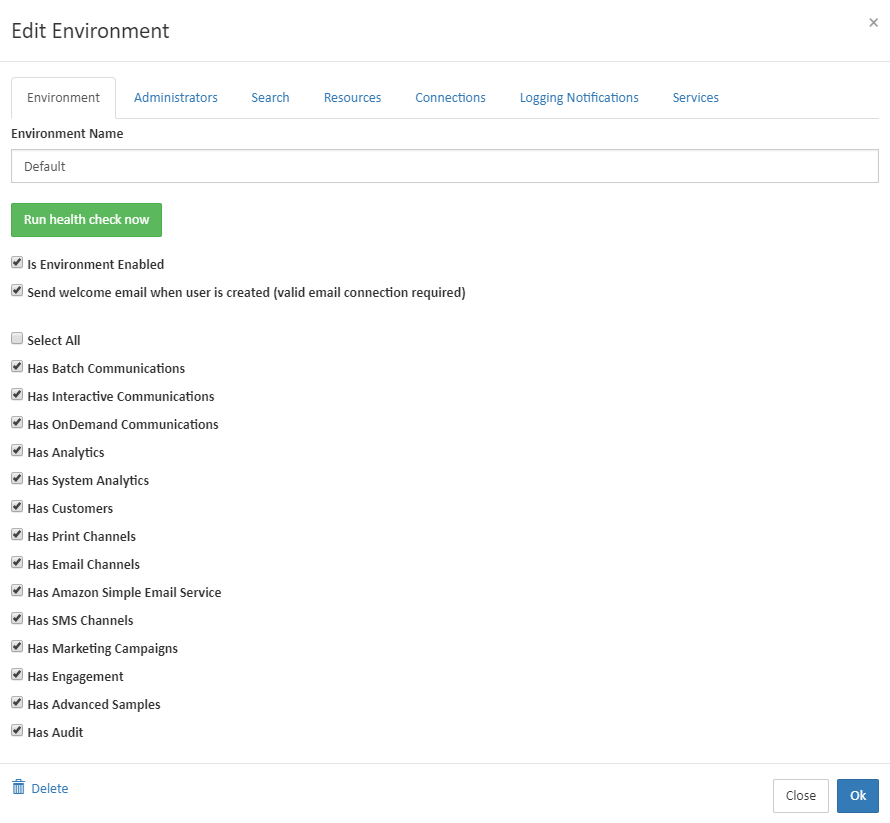The image size is (890, 823).
Task: Disable Has Amazon Simple Email Service
Action: 17,590
